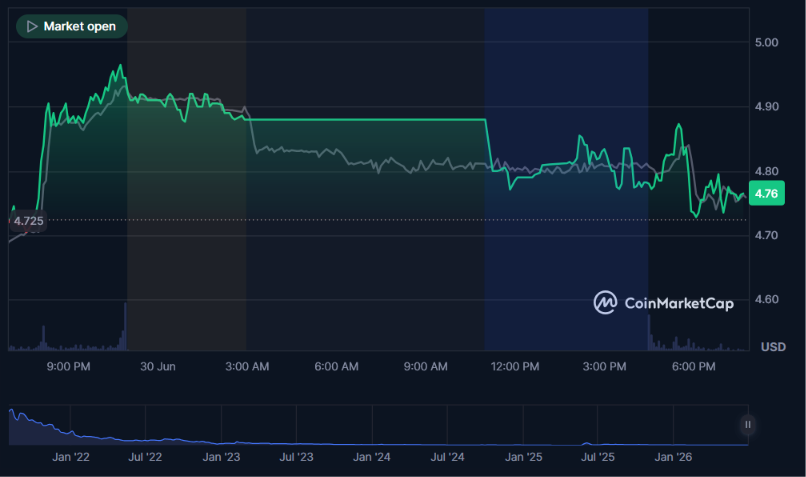806x477 pixels.
Task: Click Jul '22 on the range navigator
Action: [145, 457]
